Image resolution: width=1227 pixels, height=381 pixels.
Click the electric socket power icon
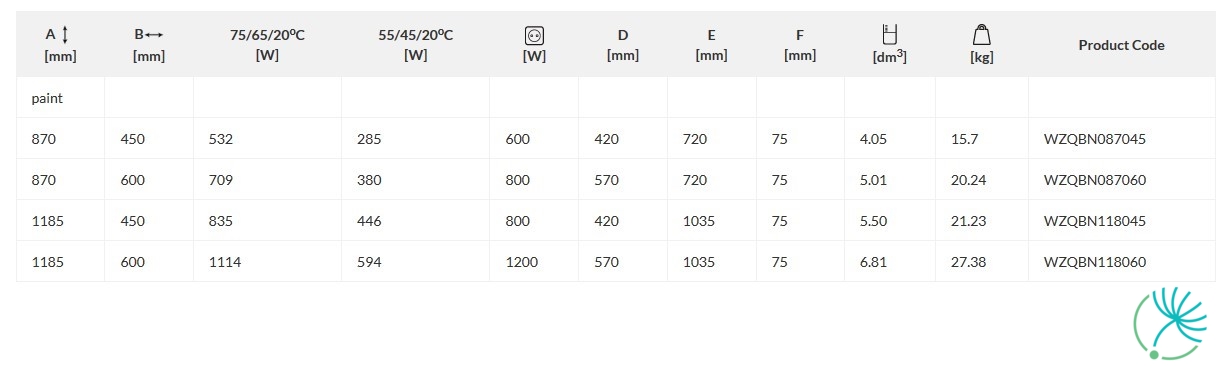point(534,36)
